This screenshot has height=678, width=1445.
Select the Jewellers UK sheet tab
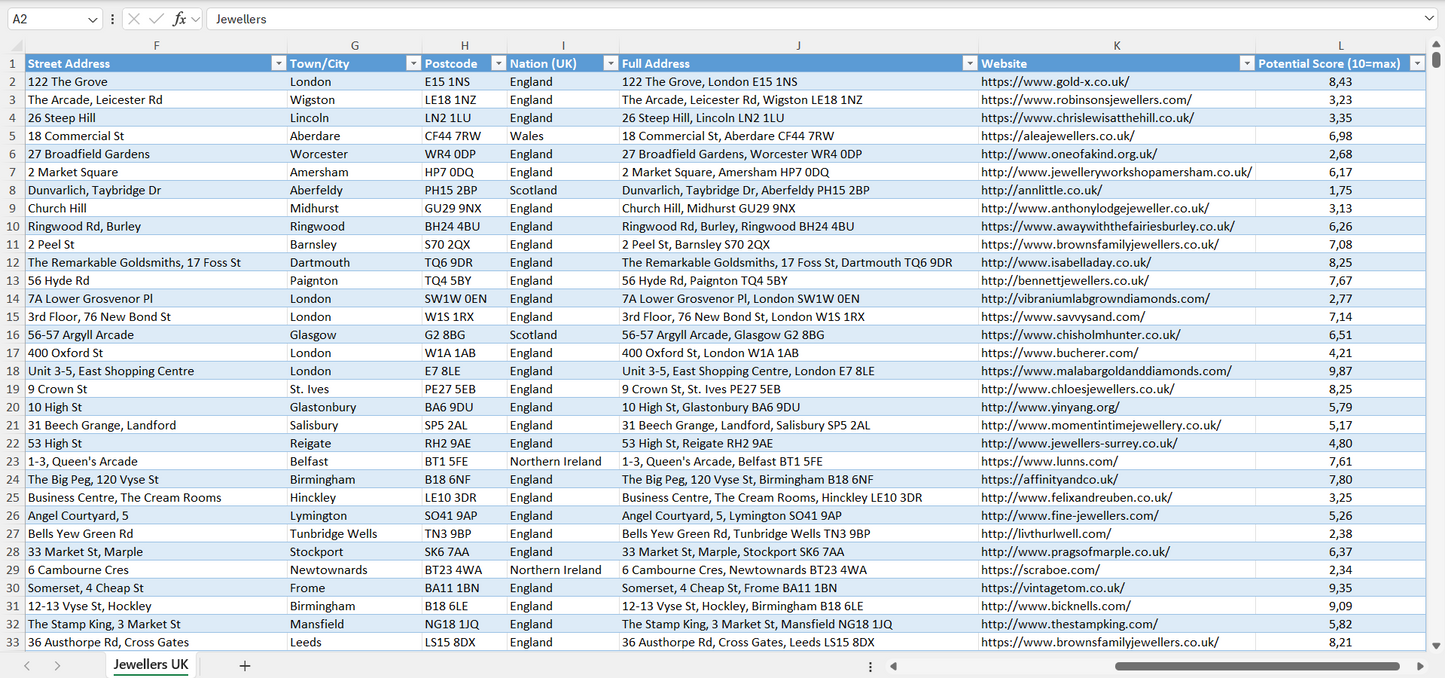point(150,664)
